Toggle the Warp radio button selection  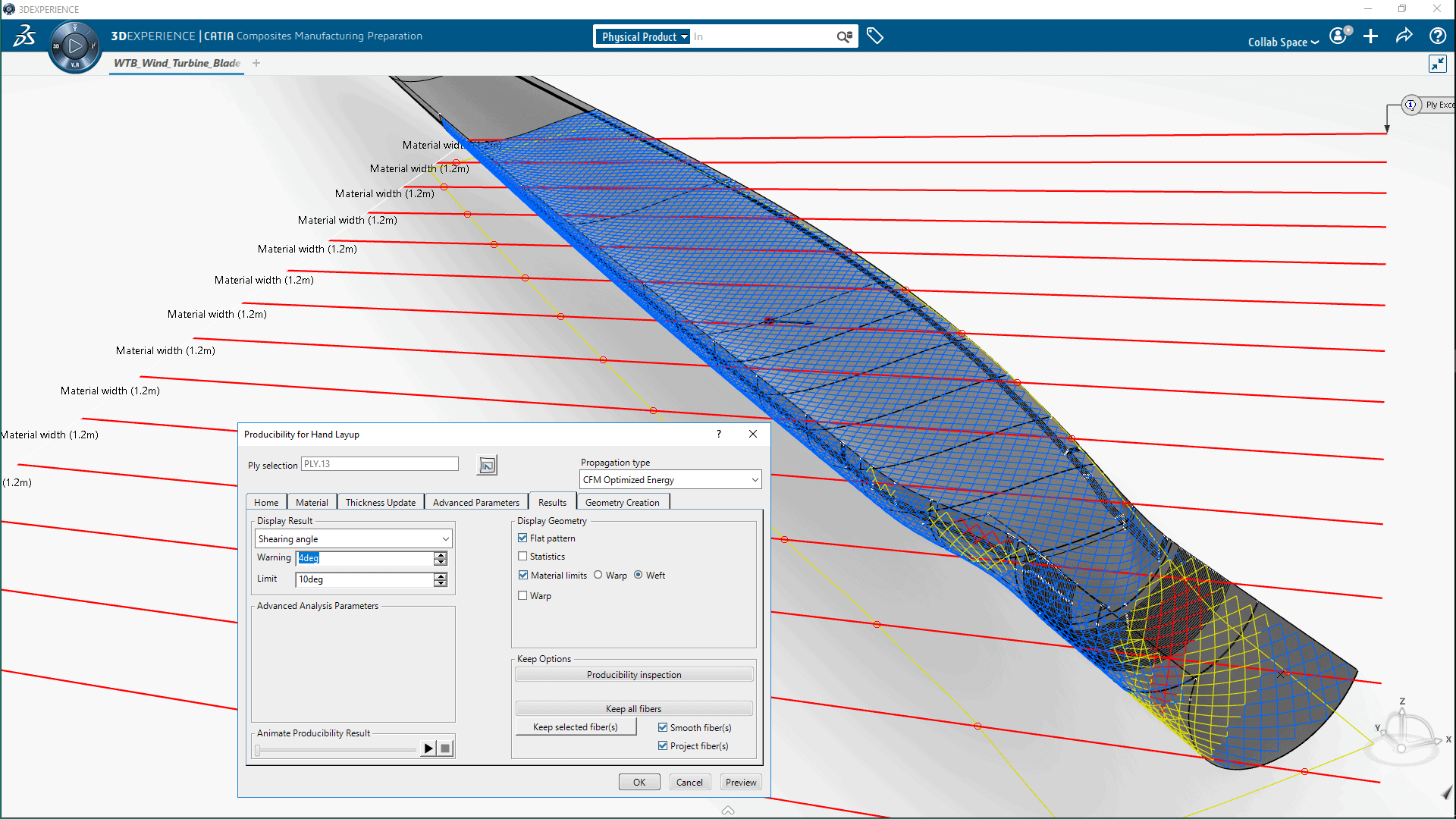click(x=599, y=575)
